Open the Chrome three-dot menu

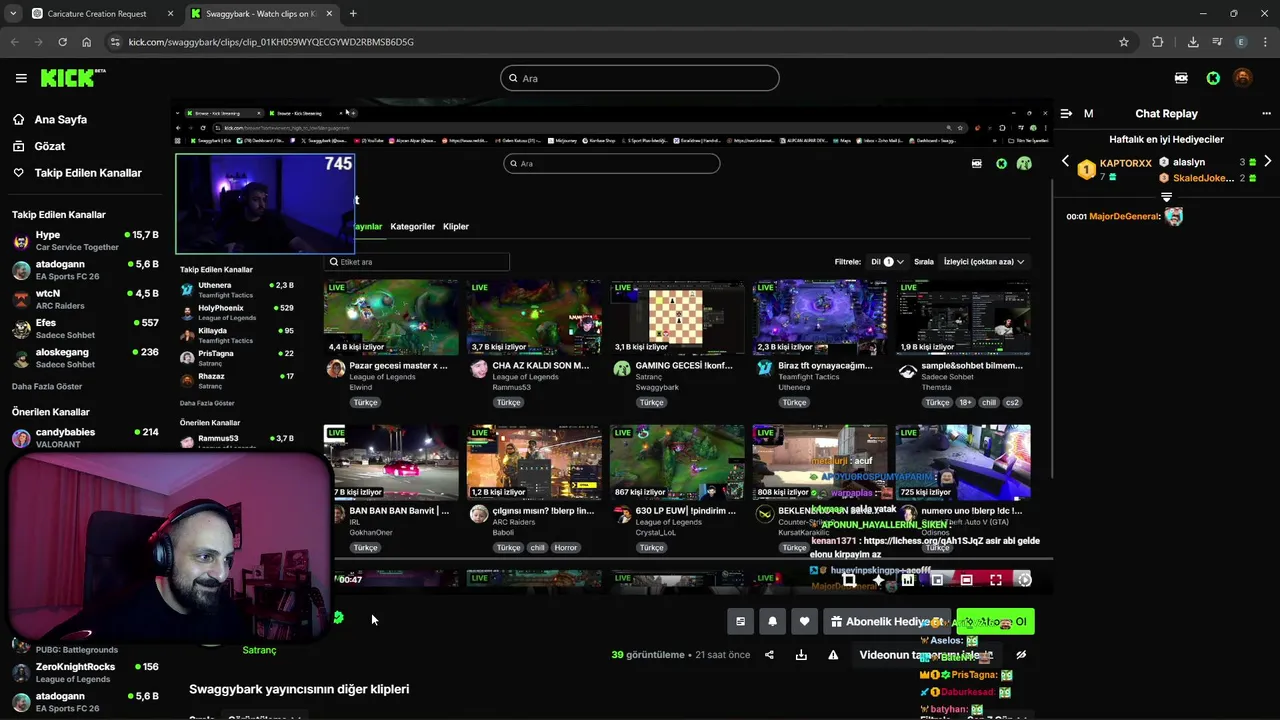coord(1265,42)
